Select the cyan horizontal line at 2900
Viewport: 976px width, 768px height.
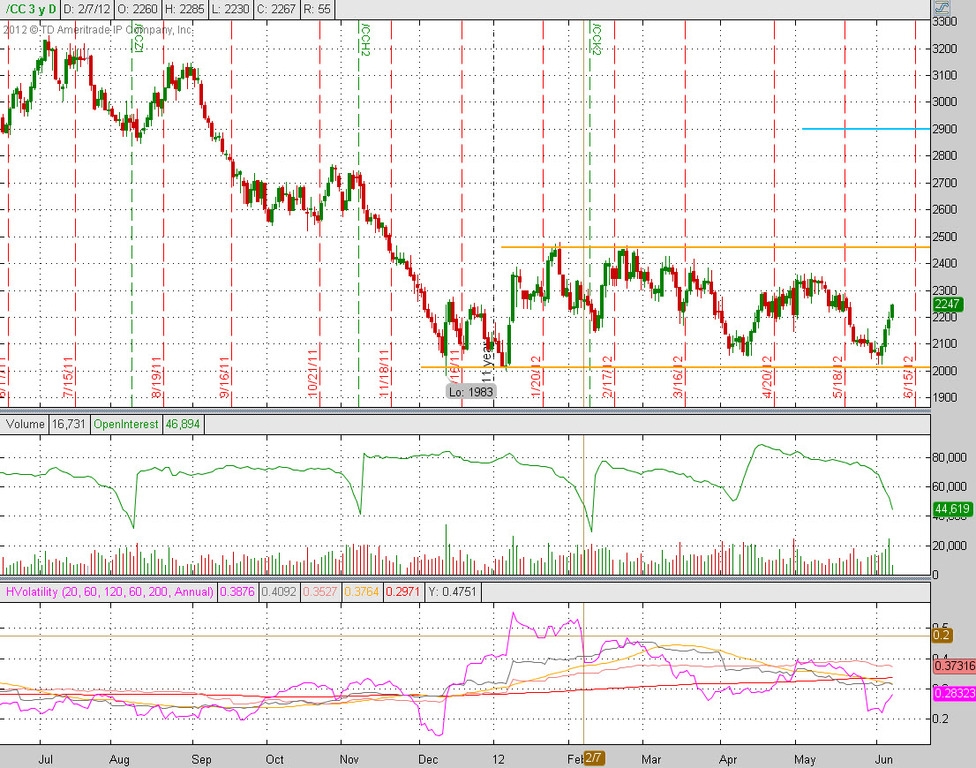point(865,129)
